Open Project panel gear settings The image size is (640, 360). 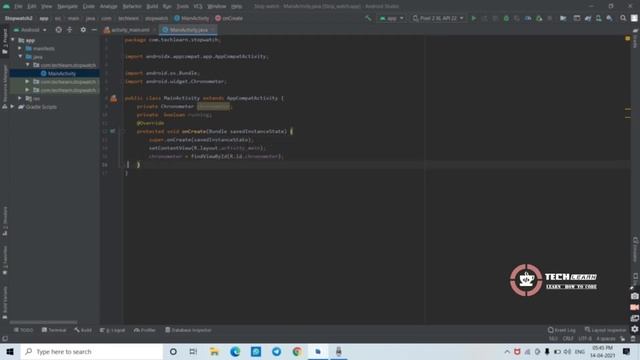[x=83, y=30]
